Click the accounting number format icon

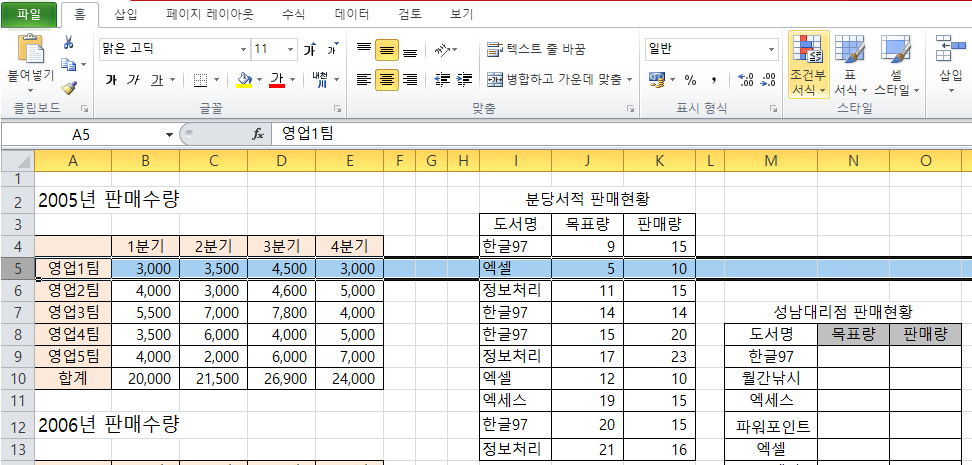click(656, 79)
